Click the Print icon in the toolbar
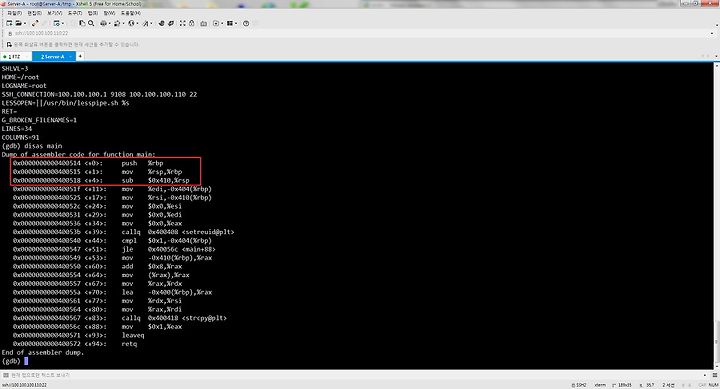The image size is (720, 389). tap(103, 23)
